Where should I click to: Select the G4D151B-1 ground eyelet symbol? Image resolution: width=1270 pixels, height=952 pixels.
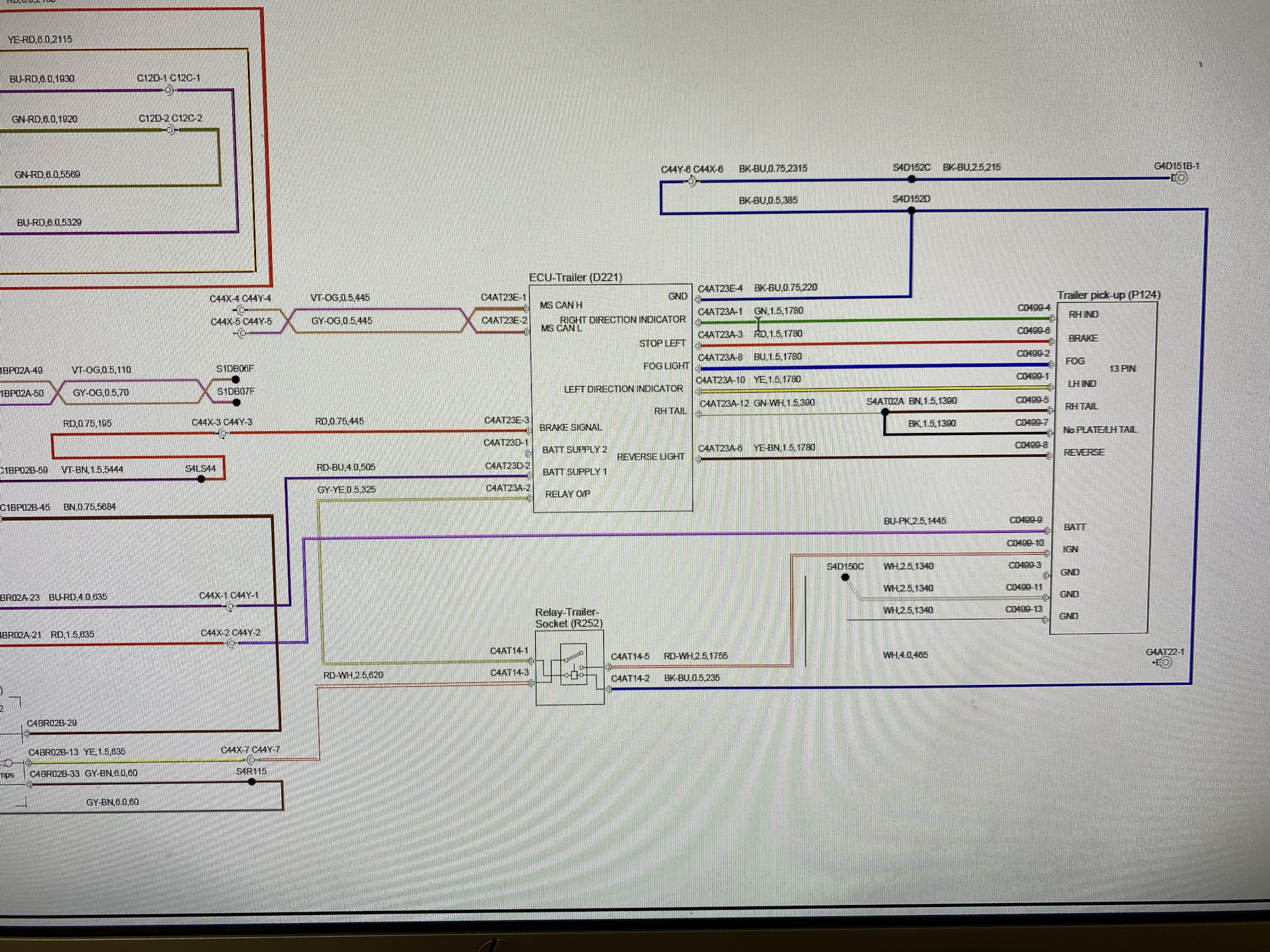pyautogui.click(x=1179, y=178)
